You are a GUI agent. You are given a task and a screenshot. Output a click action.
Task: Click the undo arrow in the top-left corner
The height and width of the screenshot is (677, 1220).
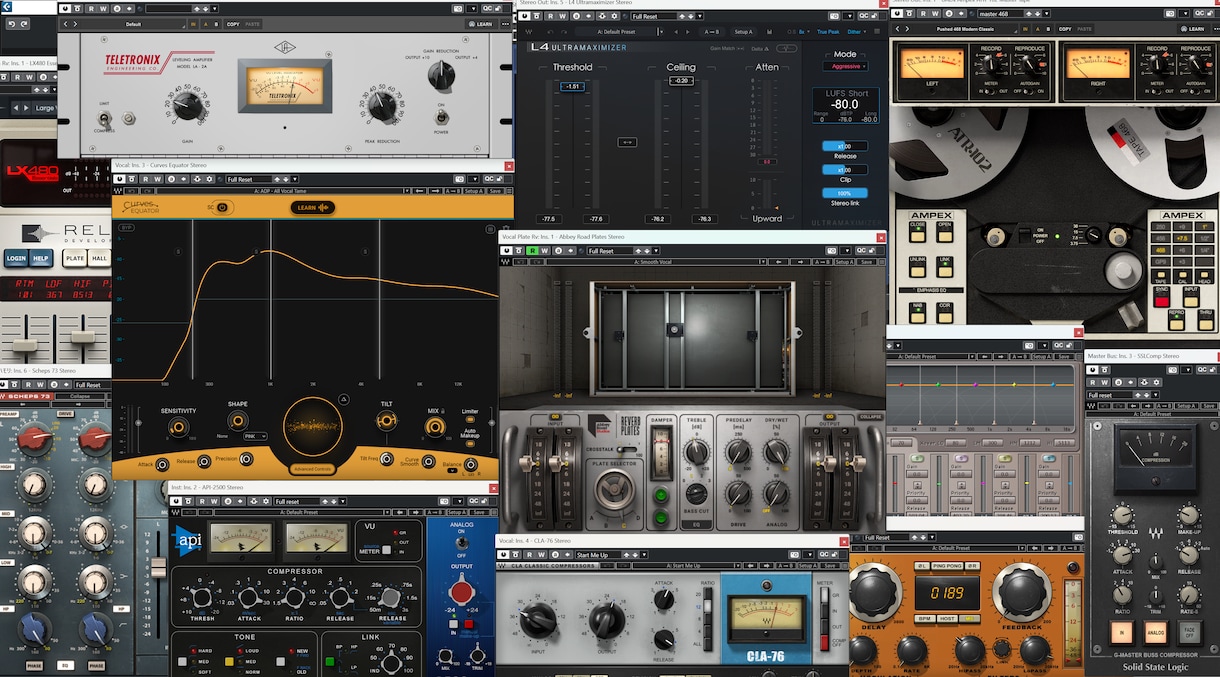(x=11, y=23)
